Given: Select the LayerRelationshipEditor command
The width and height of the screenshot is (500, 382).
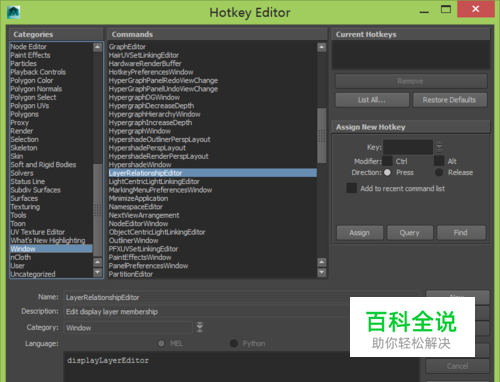Looking at the screenshot, I should (x=213, y=173).
